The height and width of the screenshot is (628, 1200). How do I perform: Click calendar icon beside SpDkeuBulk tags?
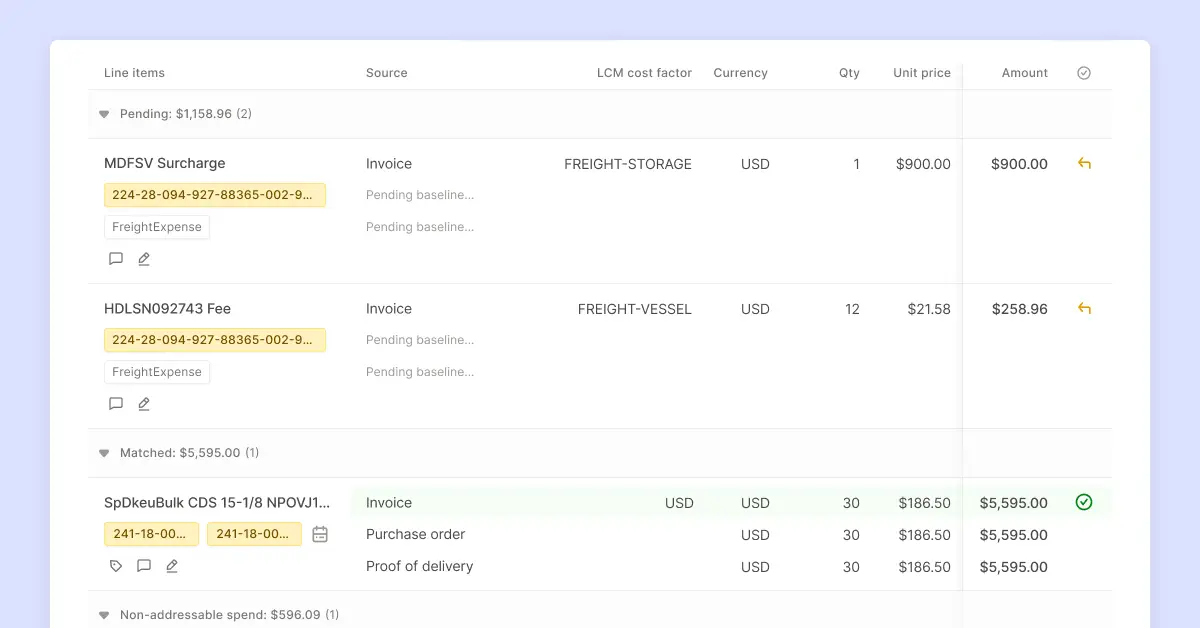[x=320, y=534]
